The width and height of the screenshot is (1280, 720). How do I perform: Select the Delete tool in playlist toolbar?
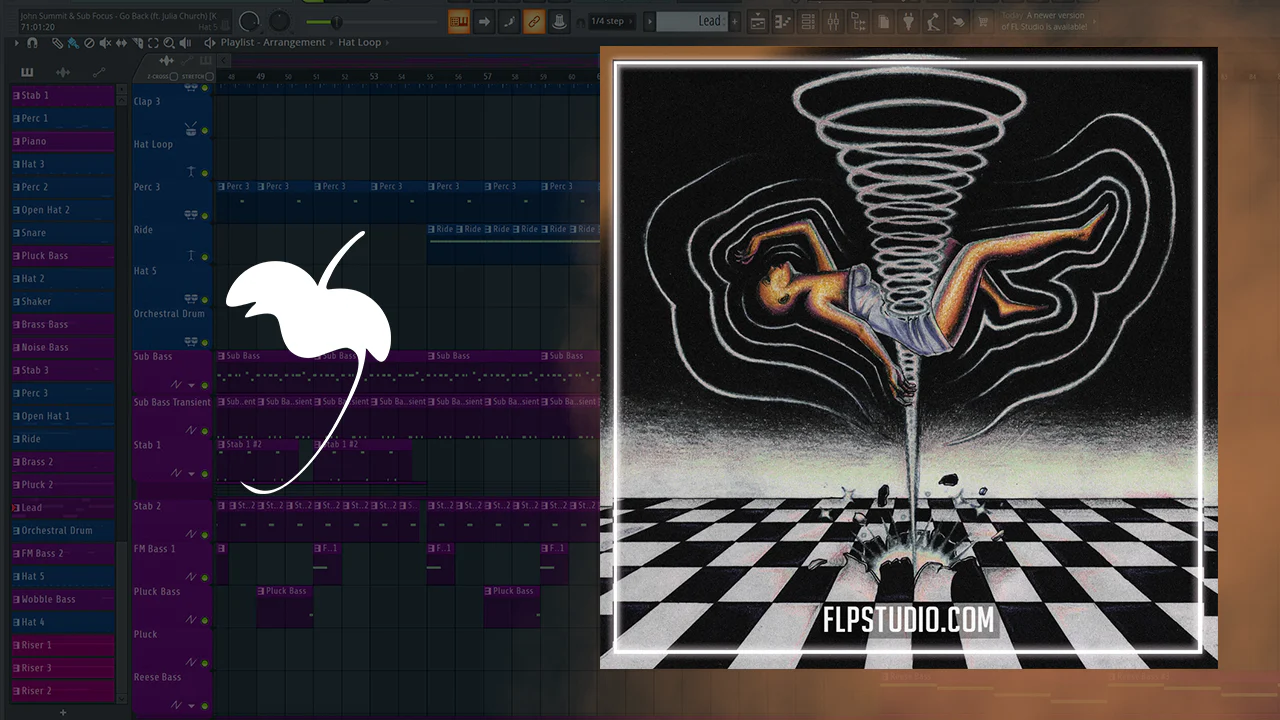[89, 43]
